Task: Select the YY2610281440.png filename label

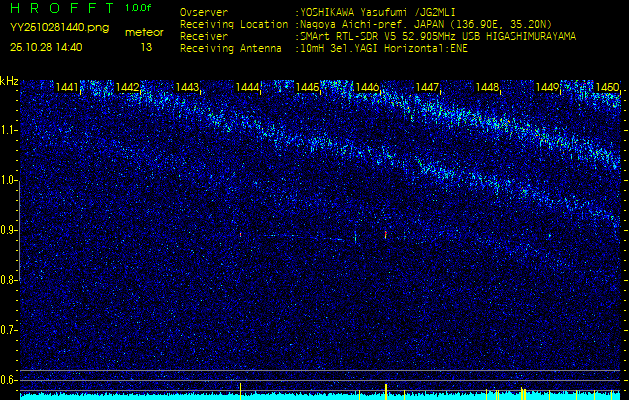Action: tap(59, 28)
